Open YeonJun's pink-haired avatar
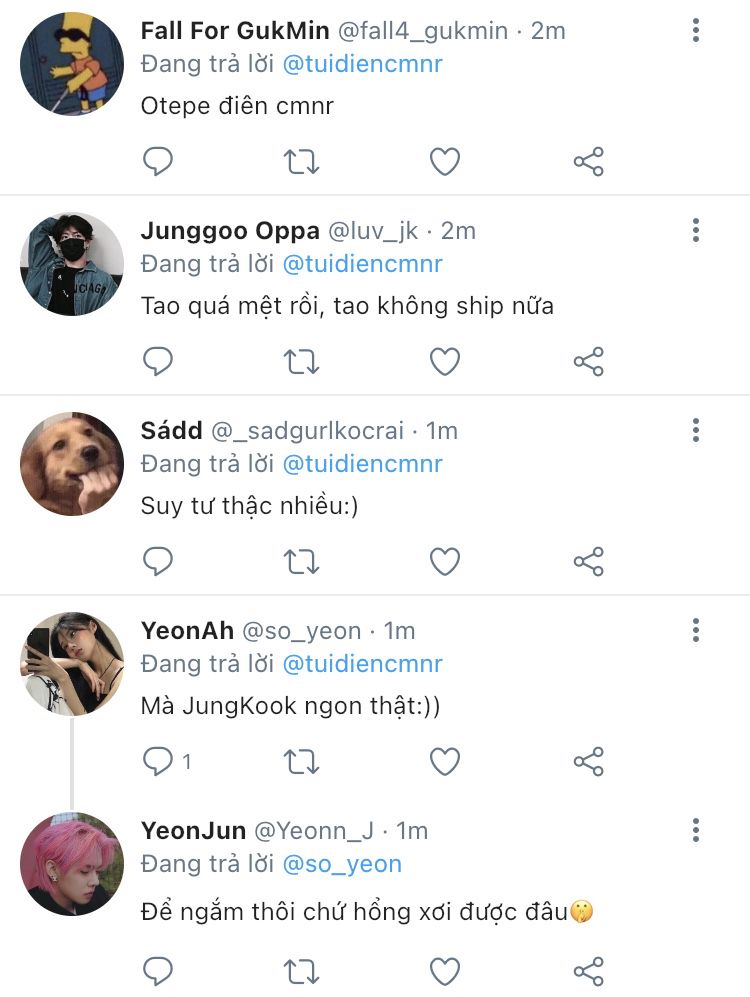Screen dimensions: 750x997 click(72, 864)
